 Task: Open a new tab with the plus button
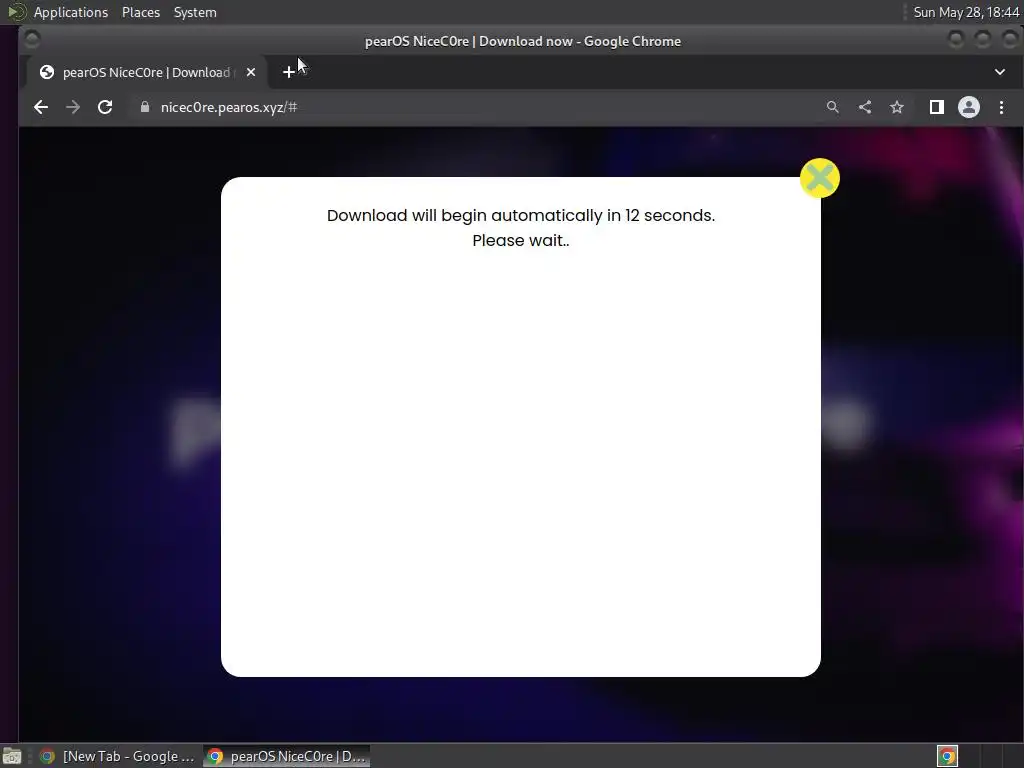click(289, 72)
